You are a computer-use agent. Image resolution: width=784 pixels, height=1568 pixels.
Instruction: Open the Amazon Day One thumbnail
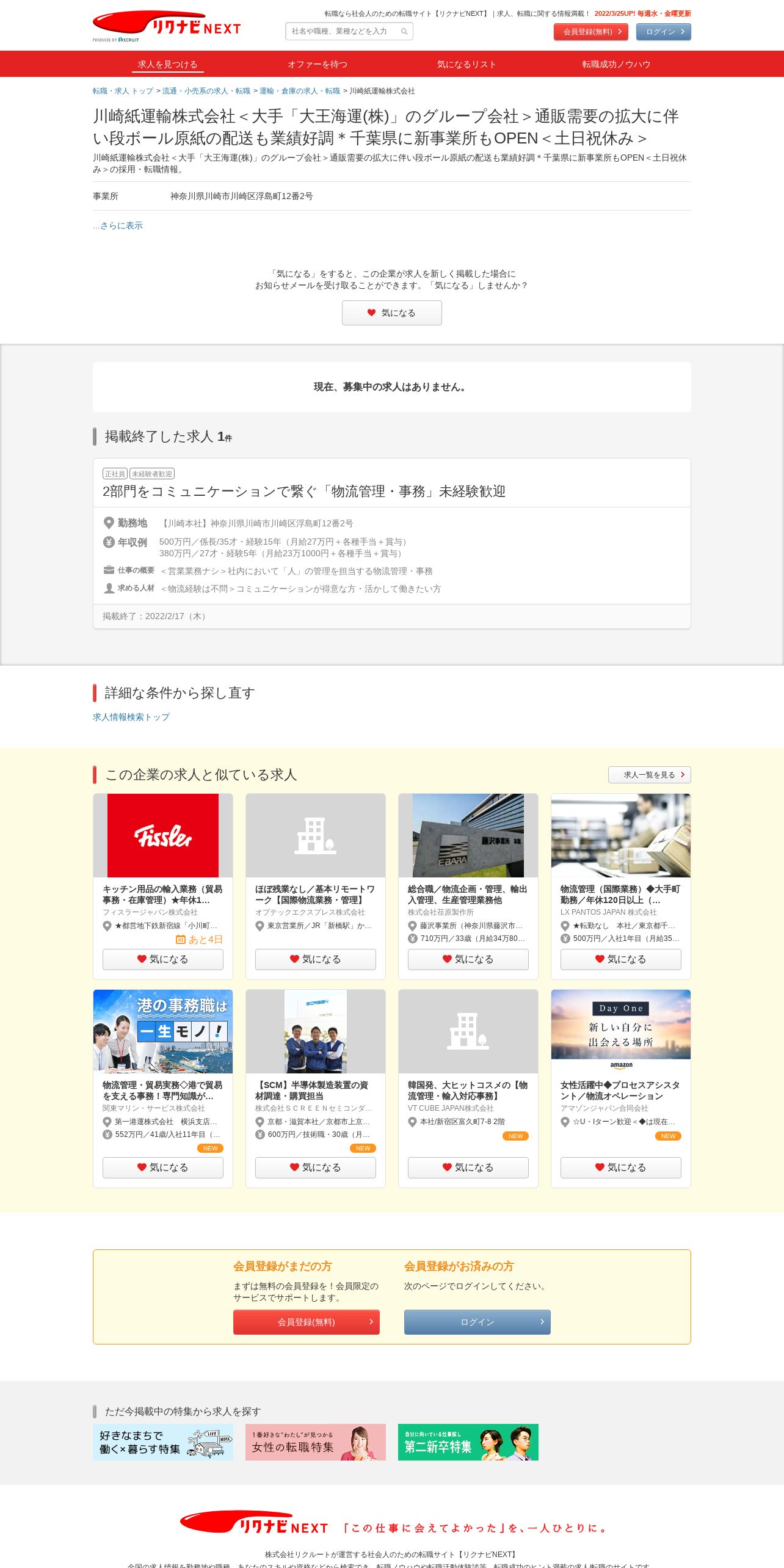click(x=621, y=1031)
